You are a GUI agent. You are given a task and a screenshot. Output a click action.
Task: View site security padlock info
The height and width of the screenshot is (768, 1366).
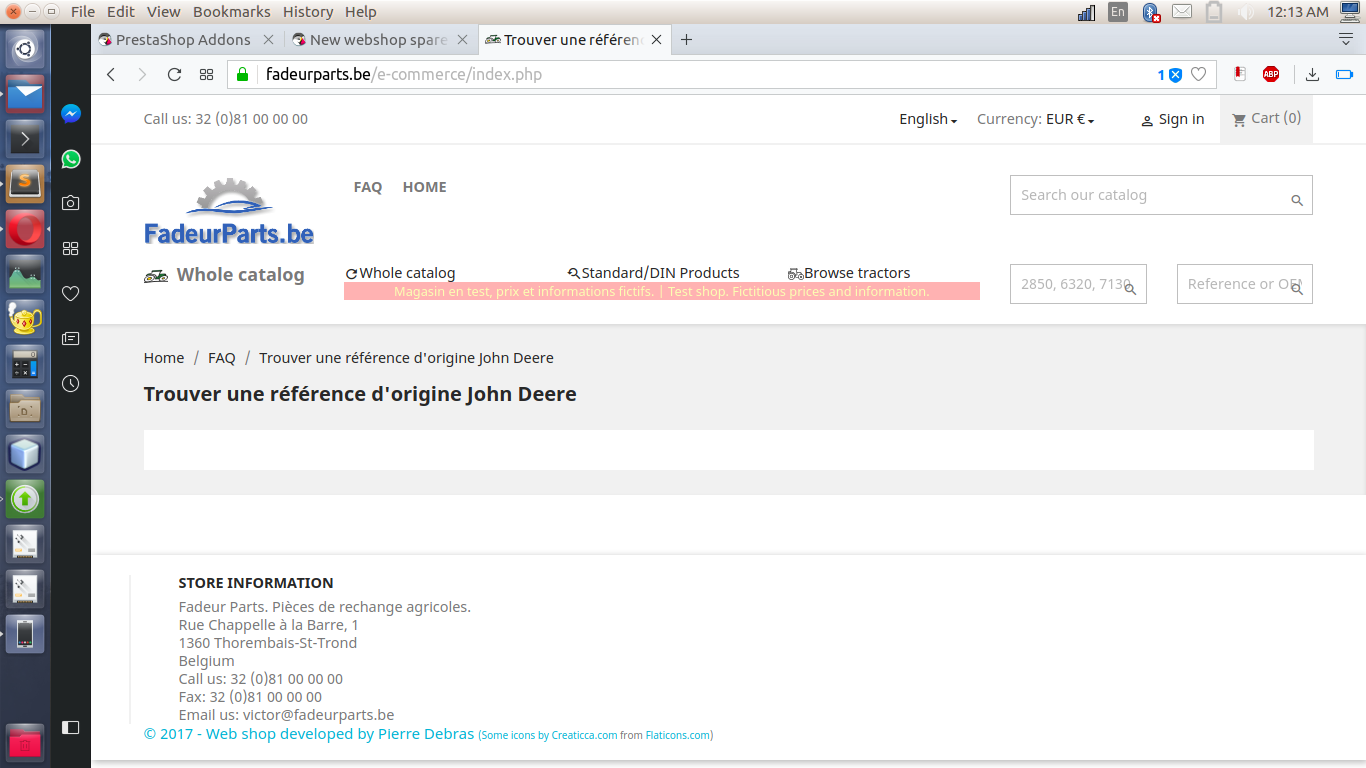[x=242, y=74]
